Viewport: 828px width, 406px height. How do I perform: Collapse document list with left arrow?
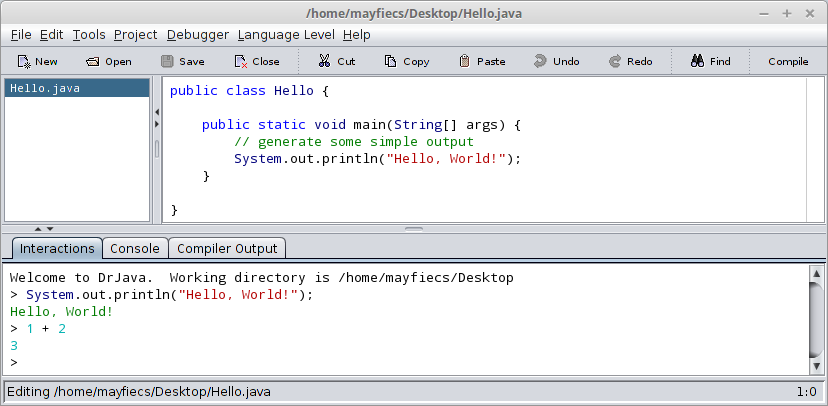tap(156, 112)
